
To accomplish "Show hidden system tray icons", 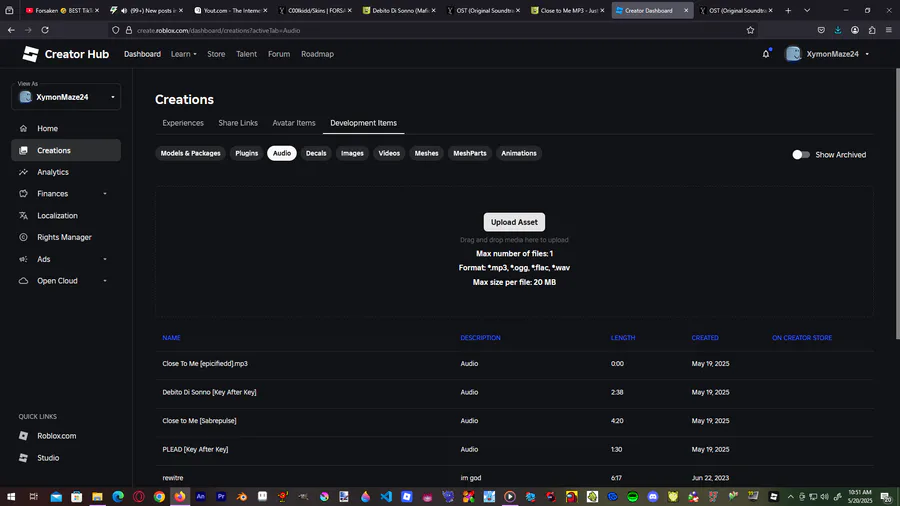I will (x=790, y=497).
